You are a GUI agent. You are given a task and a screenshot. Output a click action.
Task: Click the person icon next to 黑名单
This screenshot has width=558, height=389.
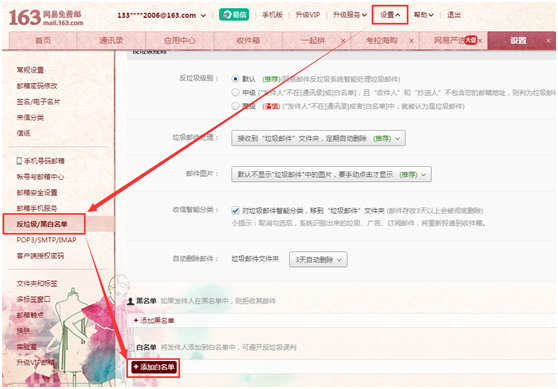pyautogui.click(x=131, y=301)
